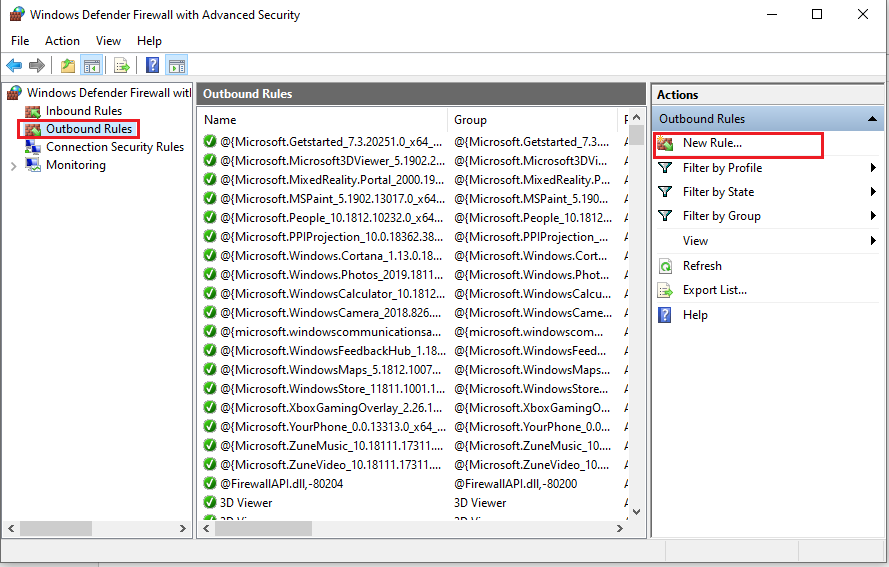This screenshot has width=889, height=567.
Task: Click the Forward arrow toolbar icon
Action: (x=37, y=66)
